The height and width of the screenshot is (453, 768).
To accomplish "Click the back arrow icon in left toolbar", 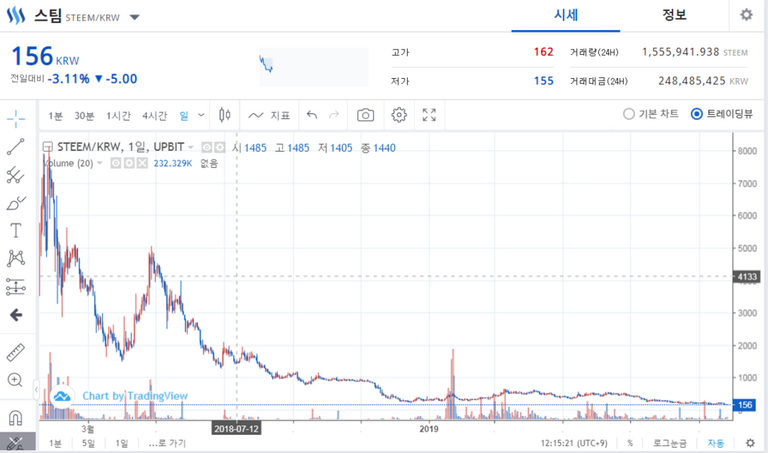I will (x=16, y=315).
